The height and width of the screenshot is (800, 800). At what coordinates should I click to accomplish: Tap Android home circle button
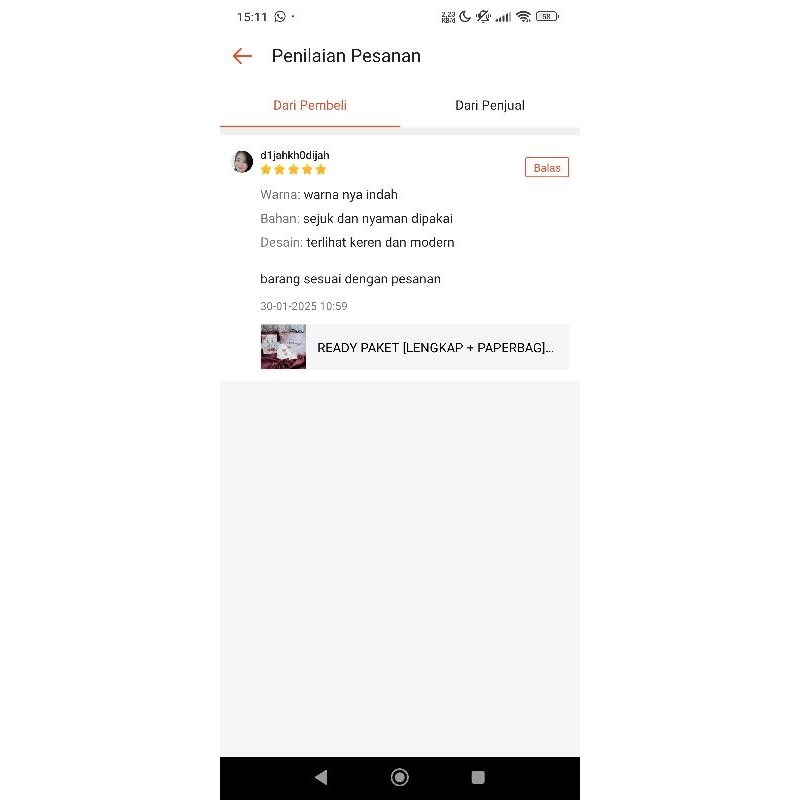399,777
